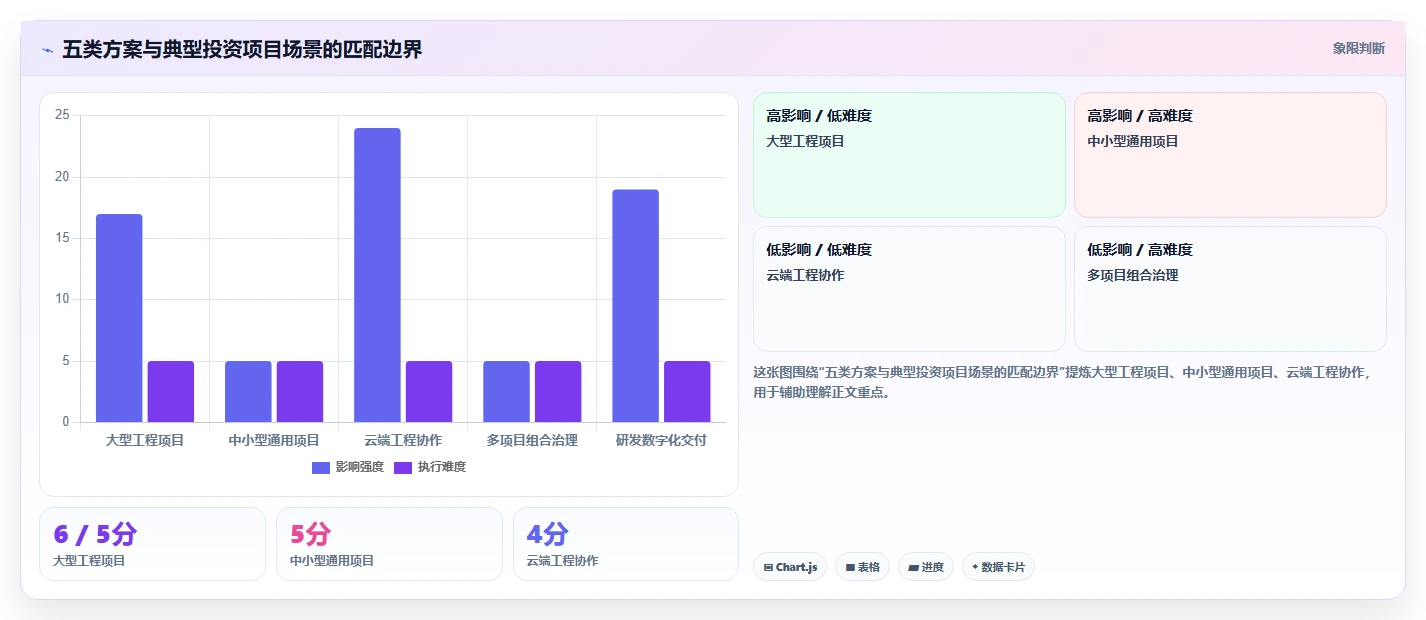Click the 影响强度 bar for 研发数字化交付
The width and height of the screenshot is (1426, 620).
coord(635,306)
